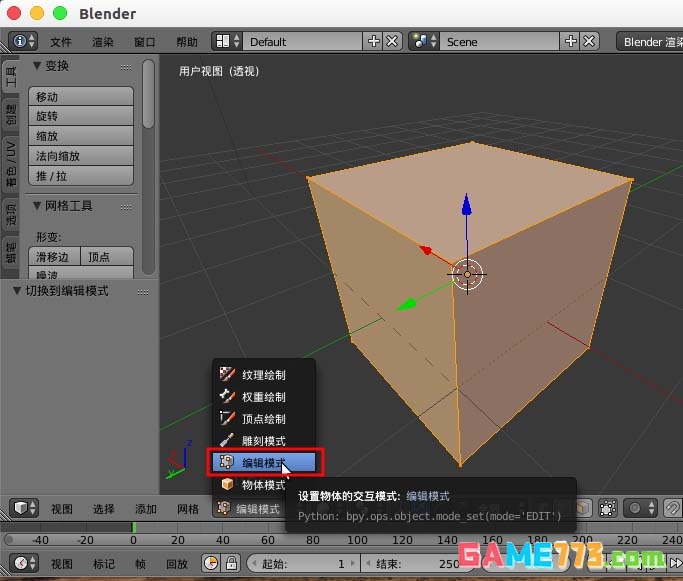The height and width of the screenshot is (581, 683).
Task: Open the scene browse icon
Action: coord(424,41)
